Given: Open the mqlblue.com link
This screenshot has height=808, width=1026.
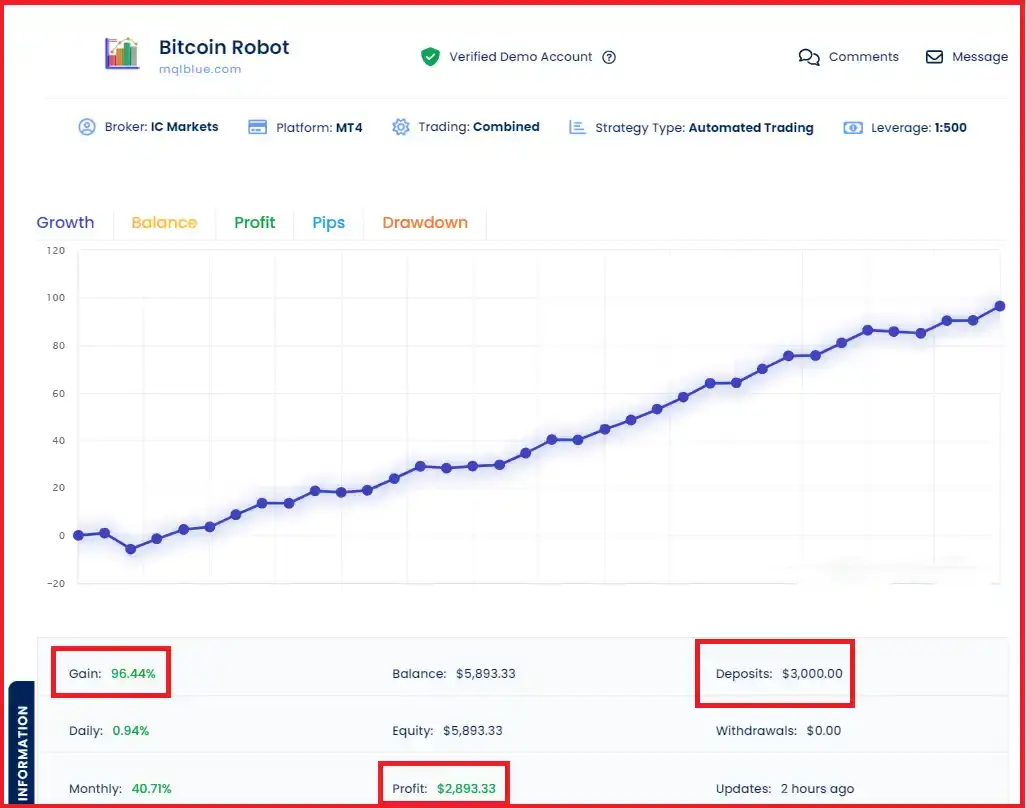Looking at the screenshot, I should click(200, 70).
